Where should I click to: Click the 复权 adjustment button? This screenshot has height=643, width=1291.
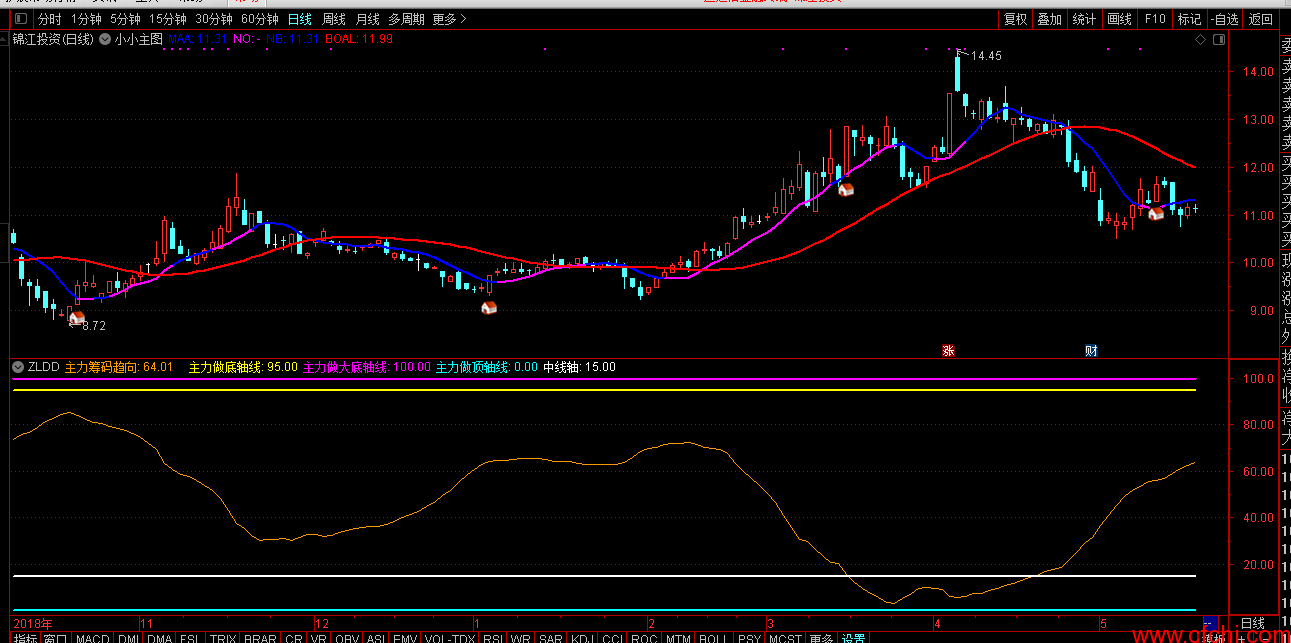pos(1015,19)
